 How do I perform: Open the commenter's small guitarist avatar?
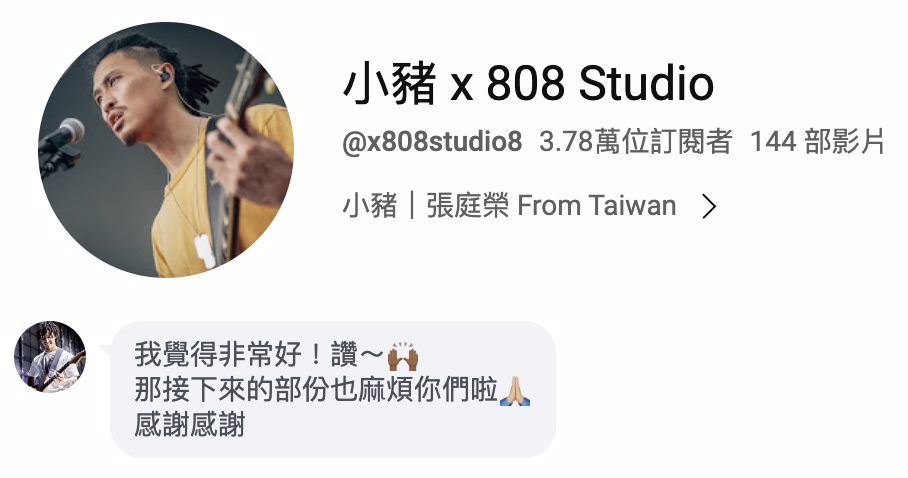(50, 357)
